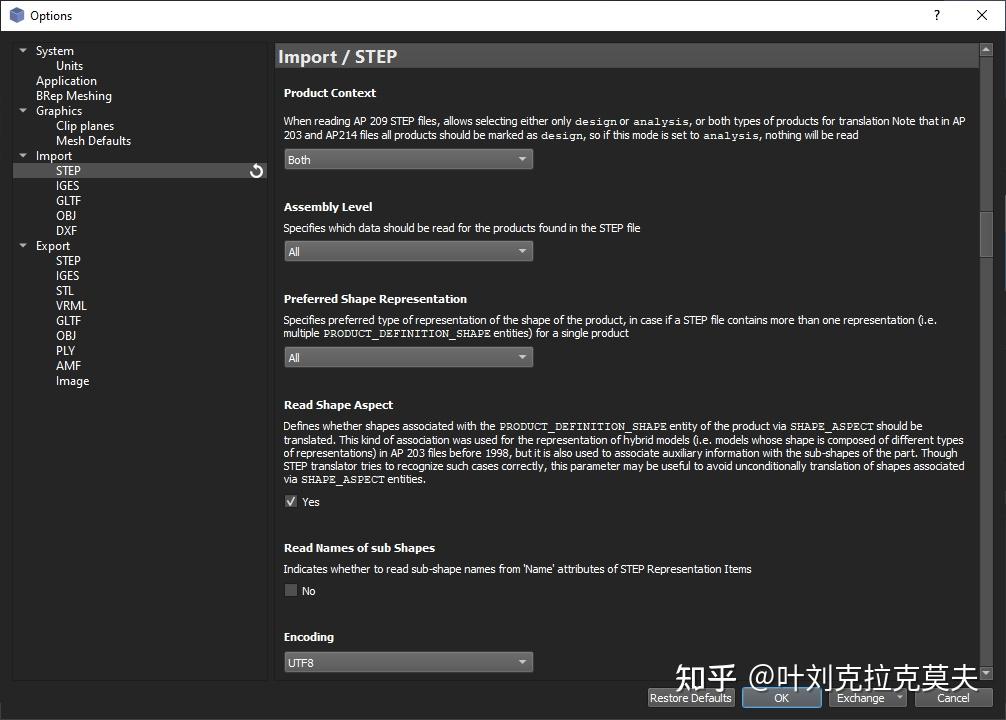Click the reset icon next to STEP

257,170
